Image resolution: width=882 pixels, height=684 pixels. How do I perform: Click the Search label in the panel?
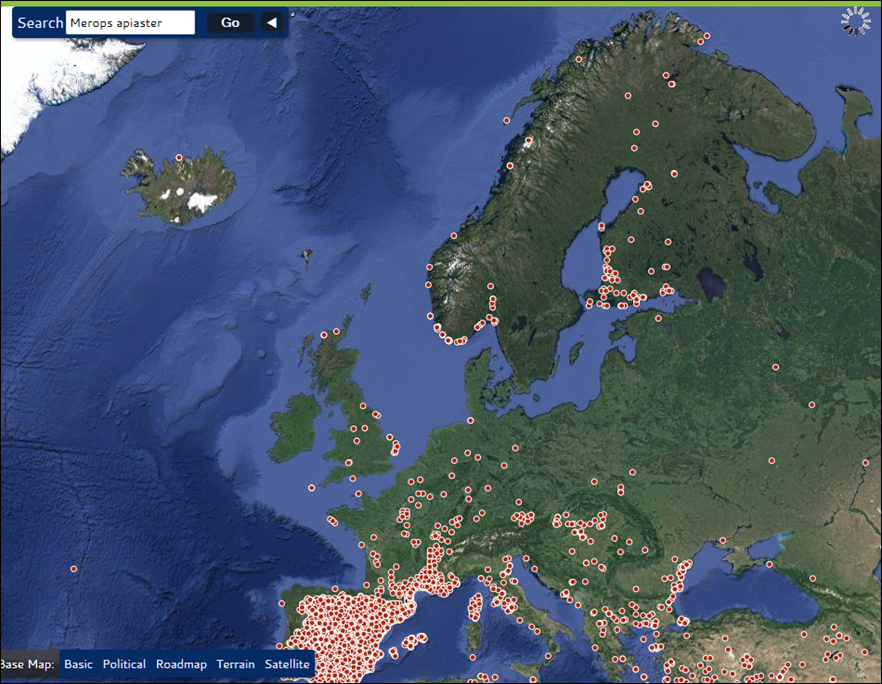(40, 23)
